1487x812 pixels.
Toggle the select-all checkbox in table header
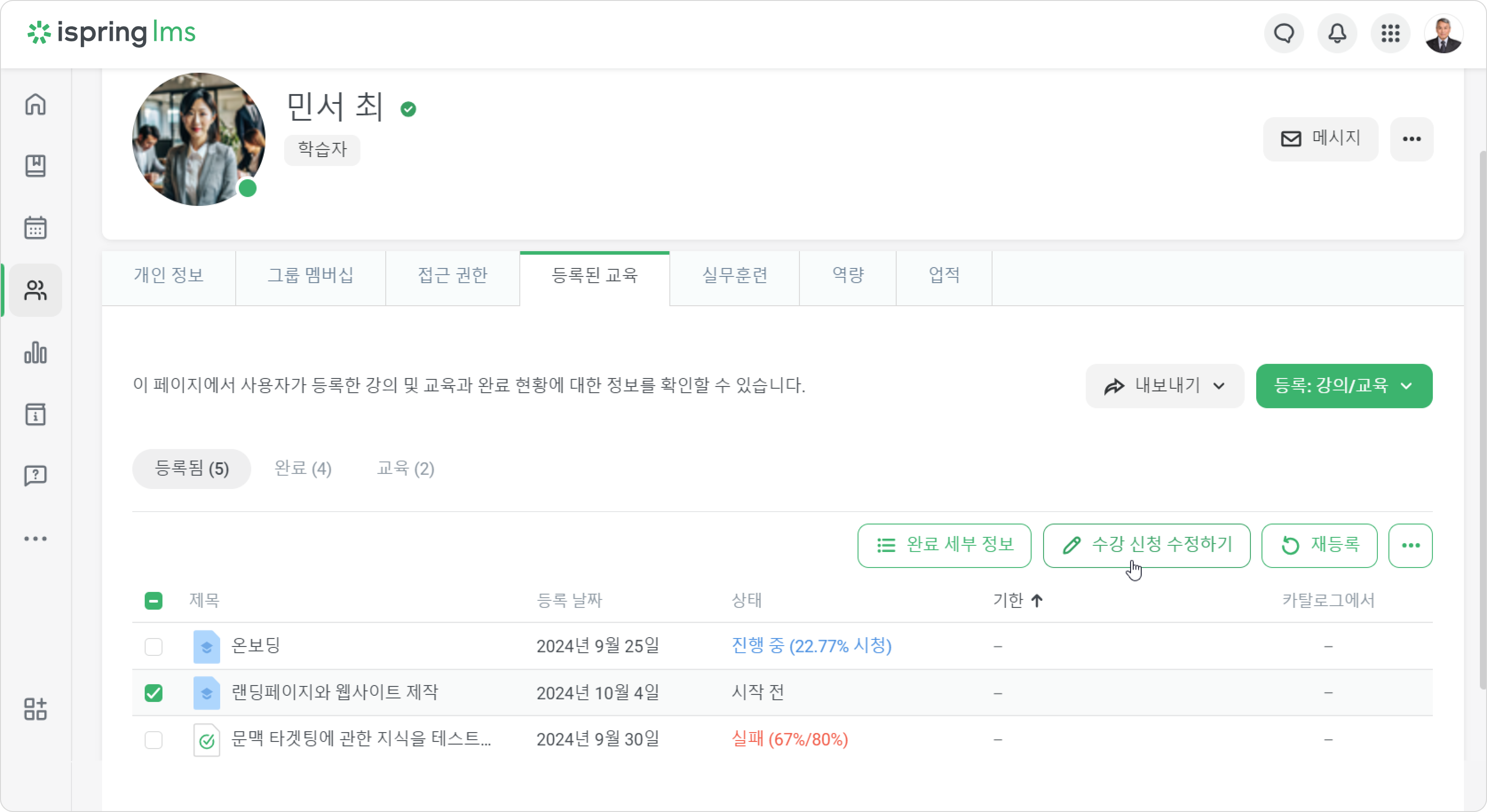tap(154, 601)
